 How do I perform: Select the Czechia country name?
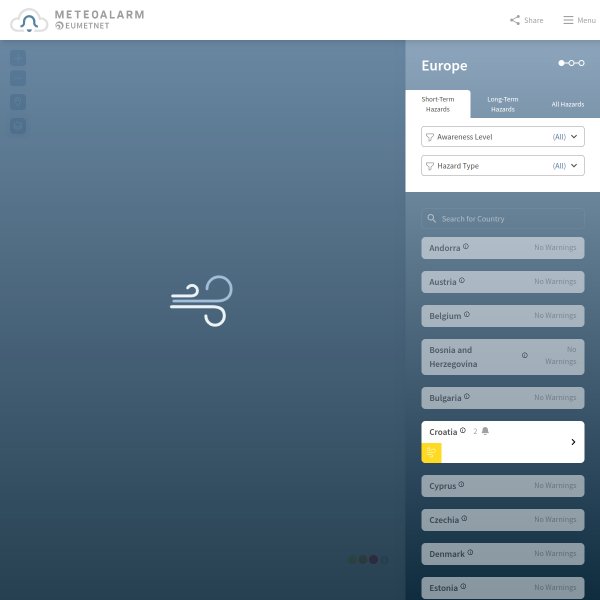pyautogui.click(x=444, y=520)
